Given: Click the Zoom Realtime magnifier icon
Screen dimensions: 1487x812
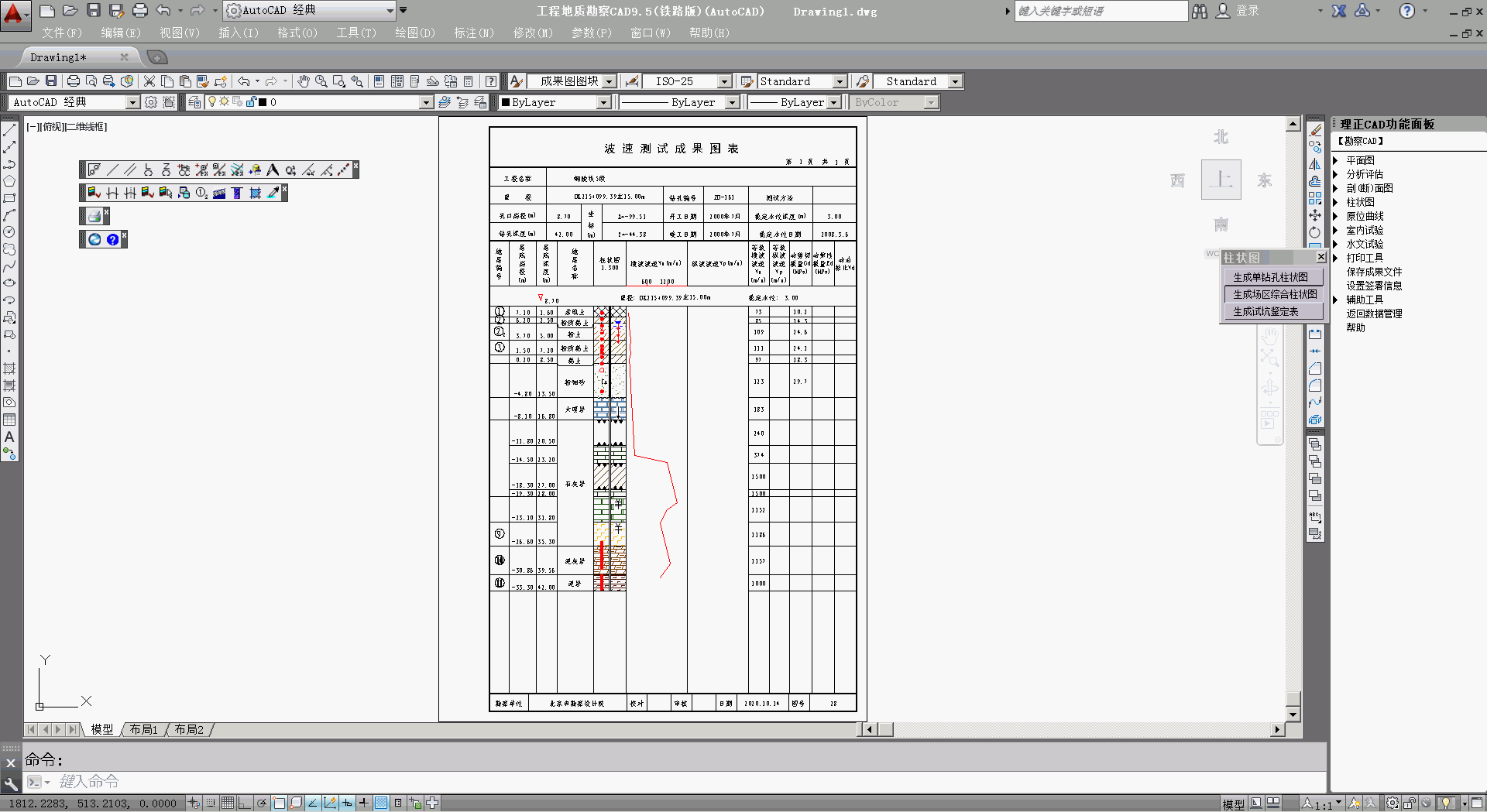Looking at the screenshot, I should pos(321,81).
